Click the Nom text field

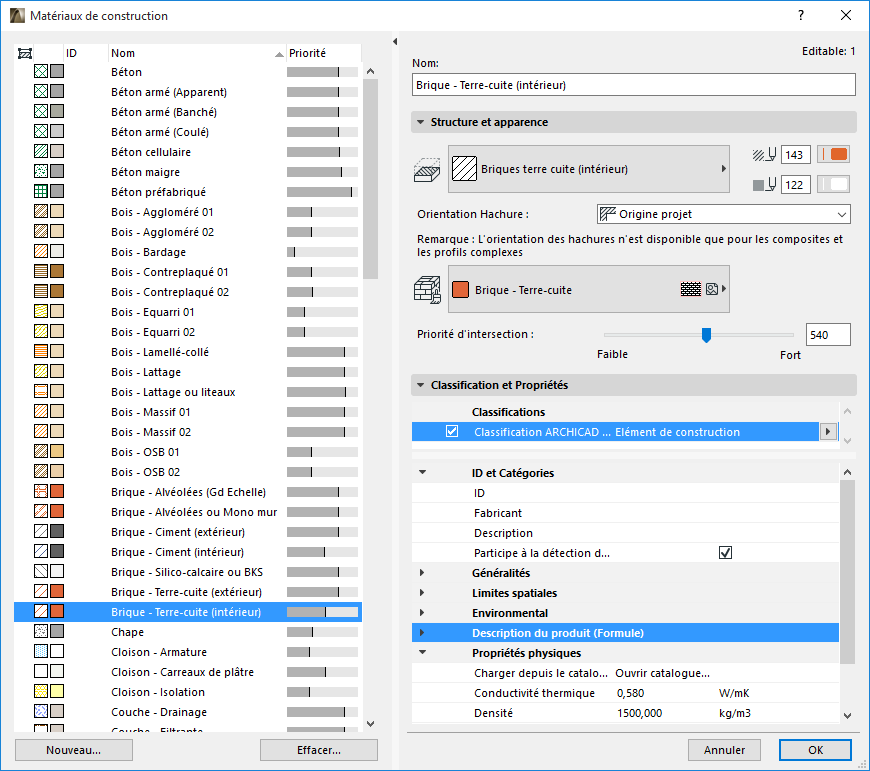pyautogui.click(x=634, y=85)
